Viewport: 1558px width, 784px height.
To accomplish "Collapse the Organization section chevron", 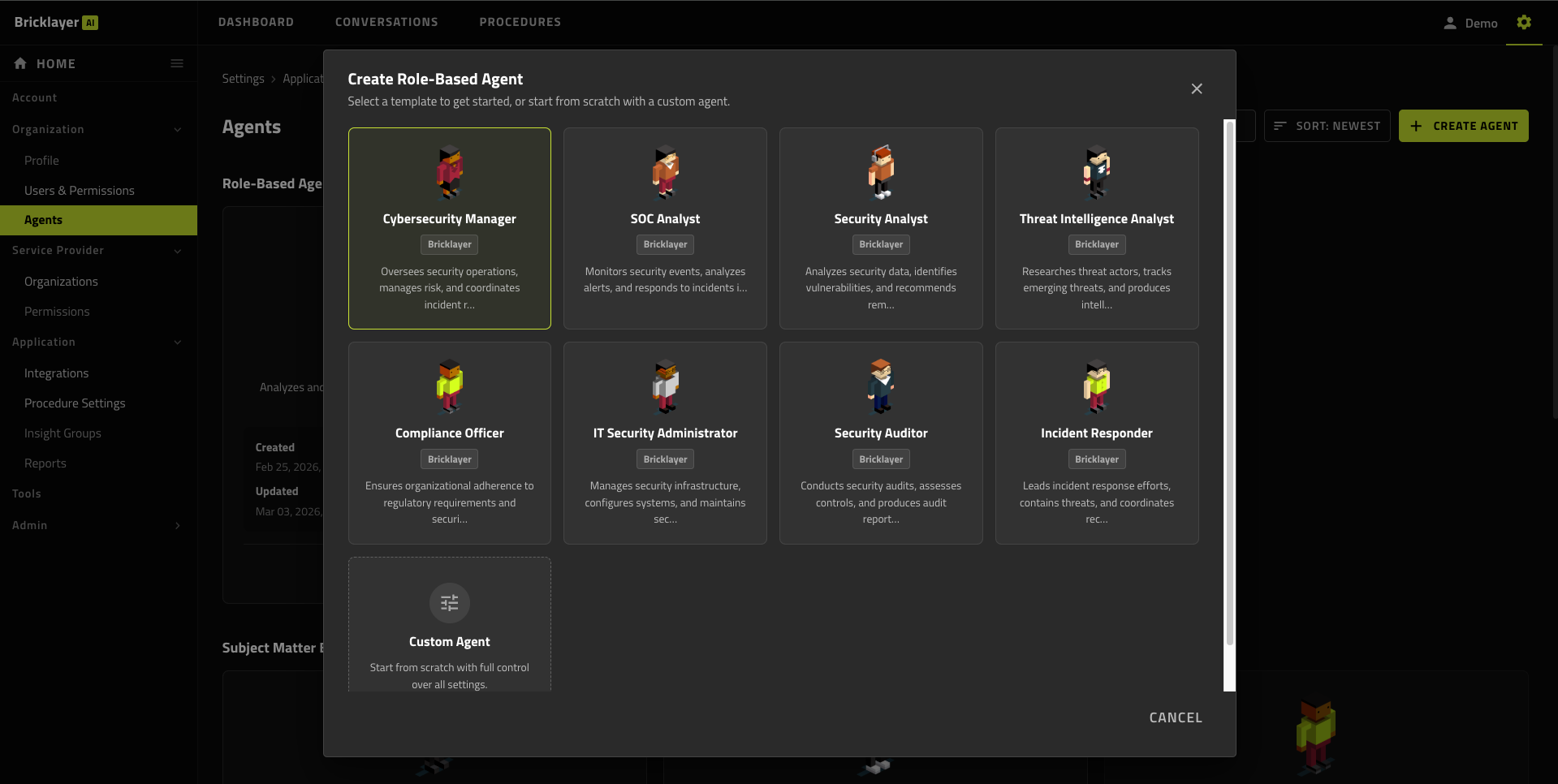I will pyautogui.click(x=178, y=129).
